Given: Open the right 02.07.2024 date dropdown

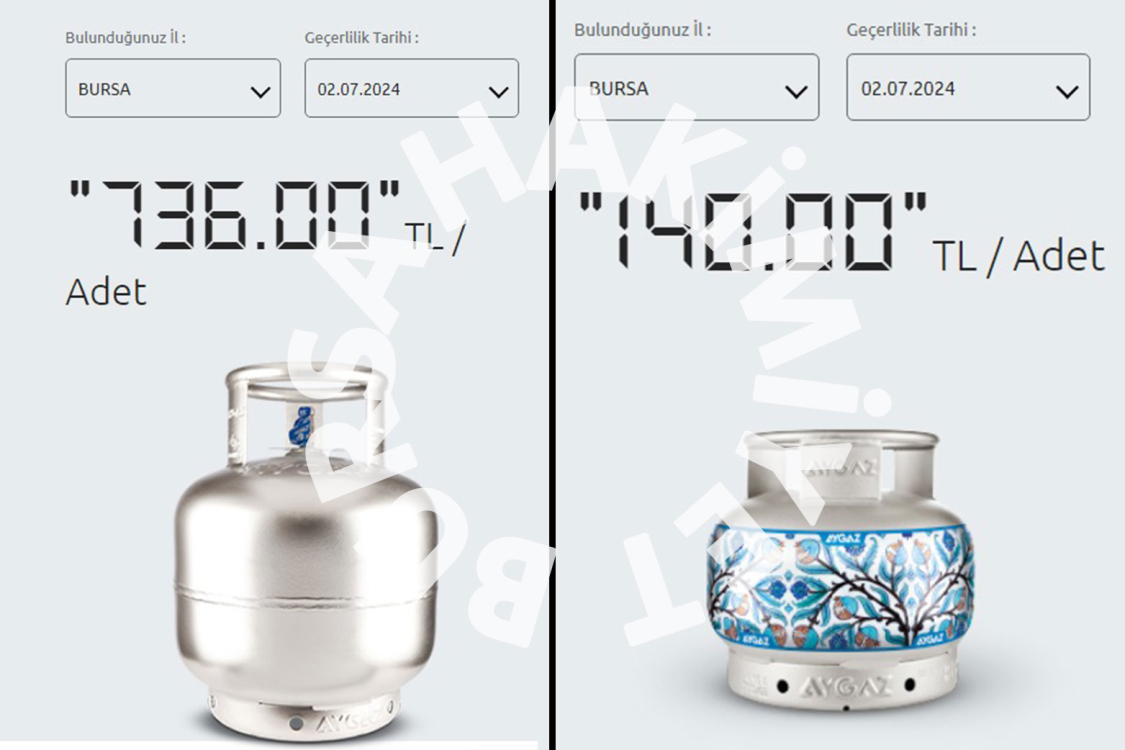Looking at the screenshot, I should coord(968,87).
